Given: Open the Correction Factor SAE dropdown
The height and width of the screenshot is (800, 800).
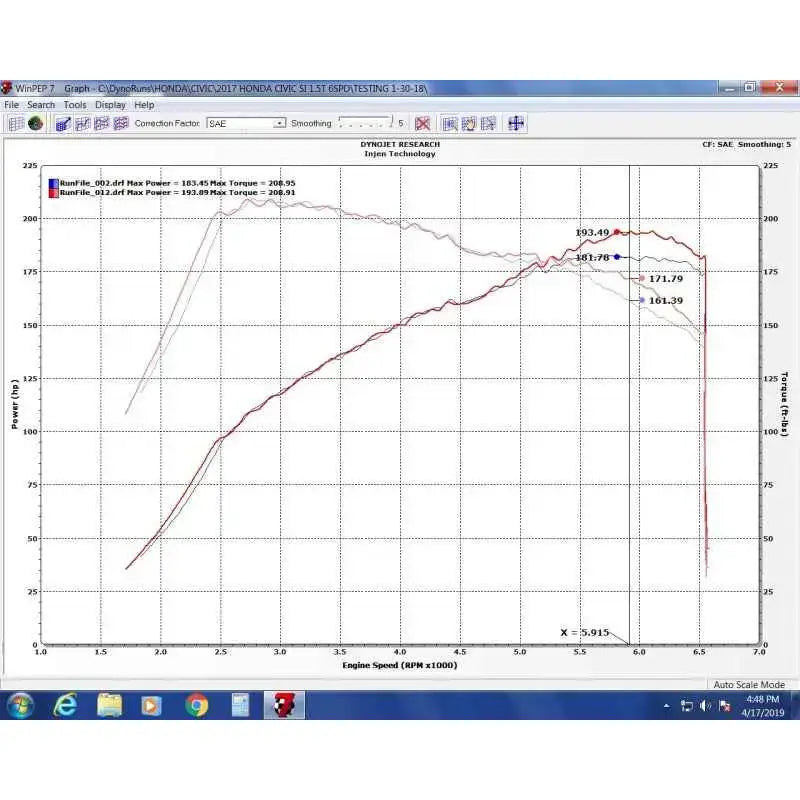Looking at the screenshot, I should [x=246, y=123].
